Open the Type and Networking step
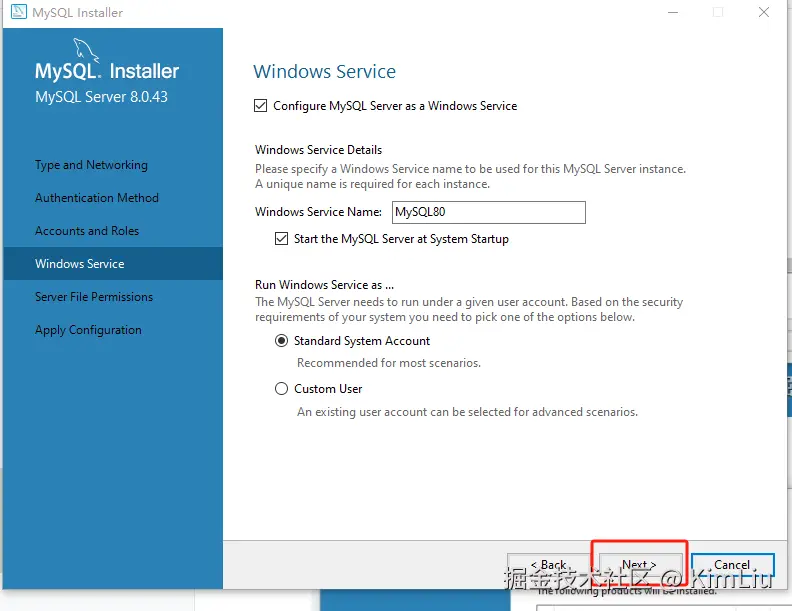Viewport: 792px width, 611px height. click(x=91, y=165)
